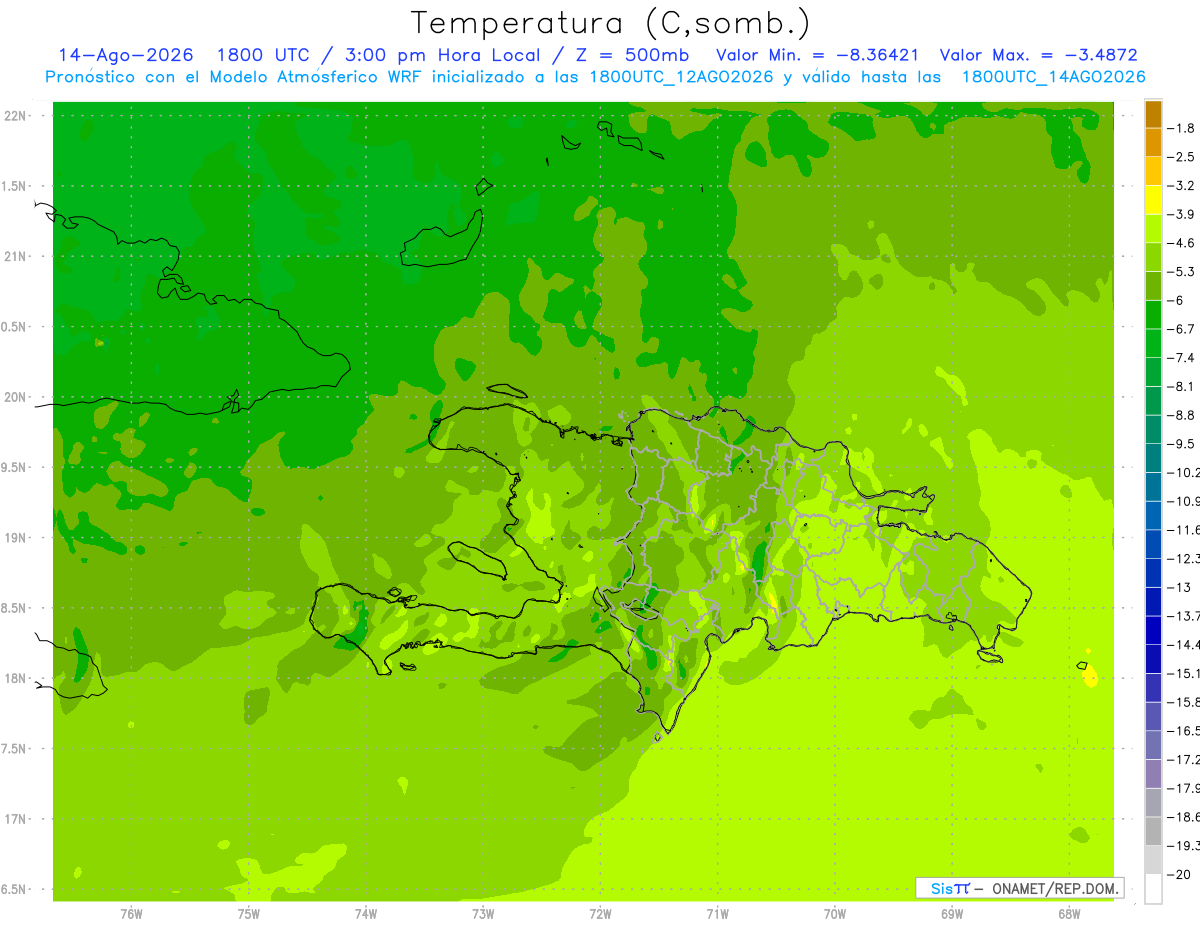Click the 'SisTT - ONAMET/REP.DOM.' credit box
1200x927 pixels.
pos(1019,888)
